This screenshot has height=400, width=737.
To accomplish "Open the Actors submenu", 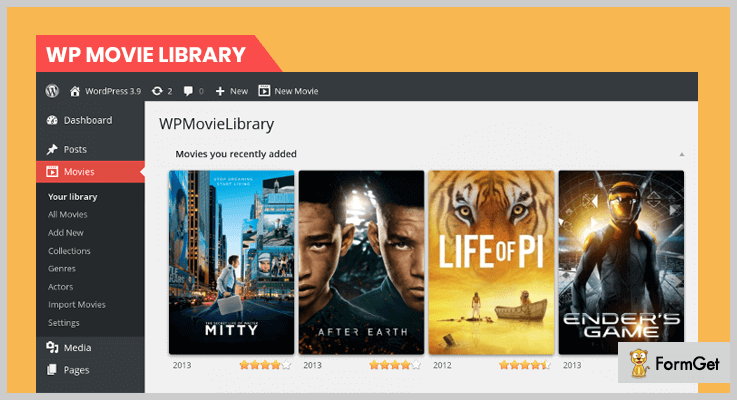I will tap(61, 287).
